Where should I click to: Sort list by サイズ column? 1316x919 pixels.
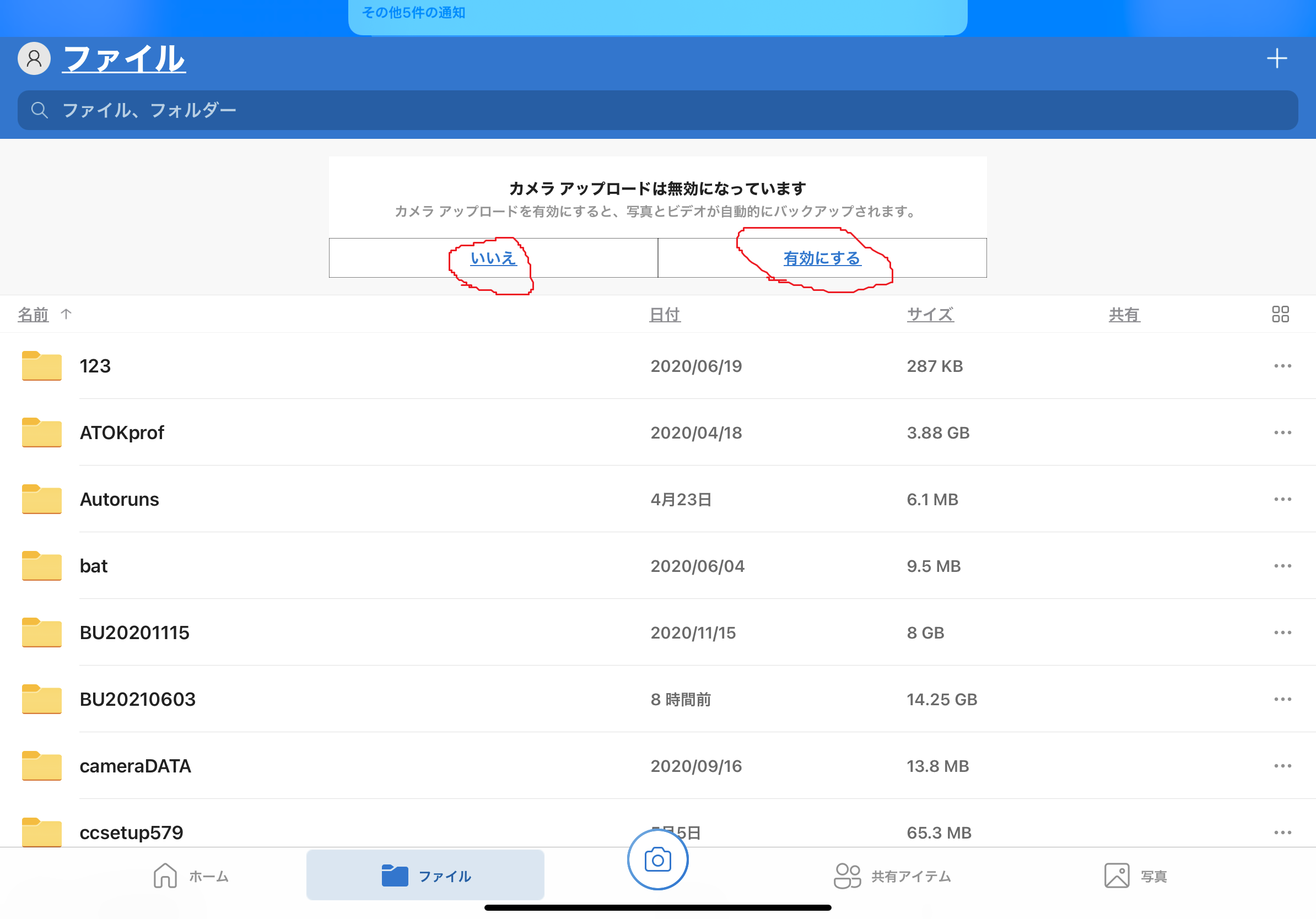(x=930, y=315)
